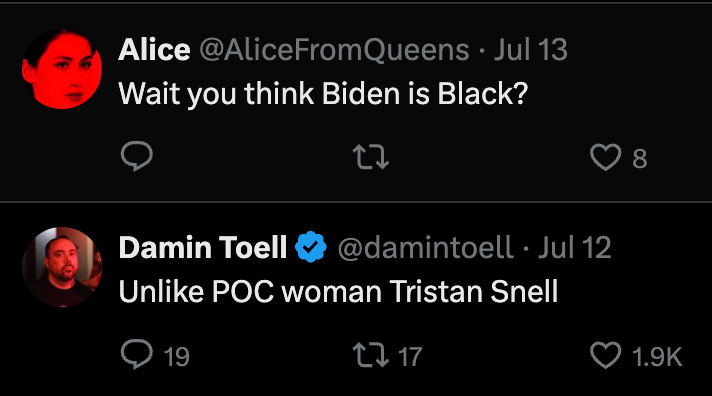Image resolution: width=712 pixels, height=396 pixels.
Task: Reply to Alice's tweet about Biden
Action: (x=137, y=156)
